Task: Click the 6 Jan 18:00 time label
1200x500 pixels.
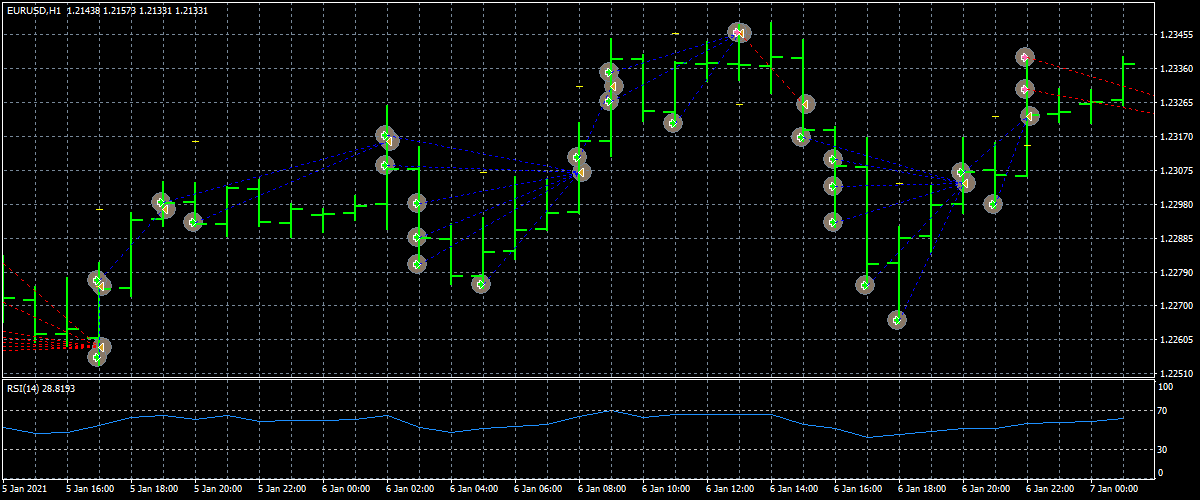Action: coord(922,490)
